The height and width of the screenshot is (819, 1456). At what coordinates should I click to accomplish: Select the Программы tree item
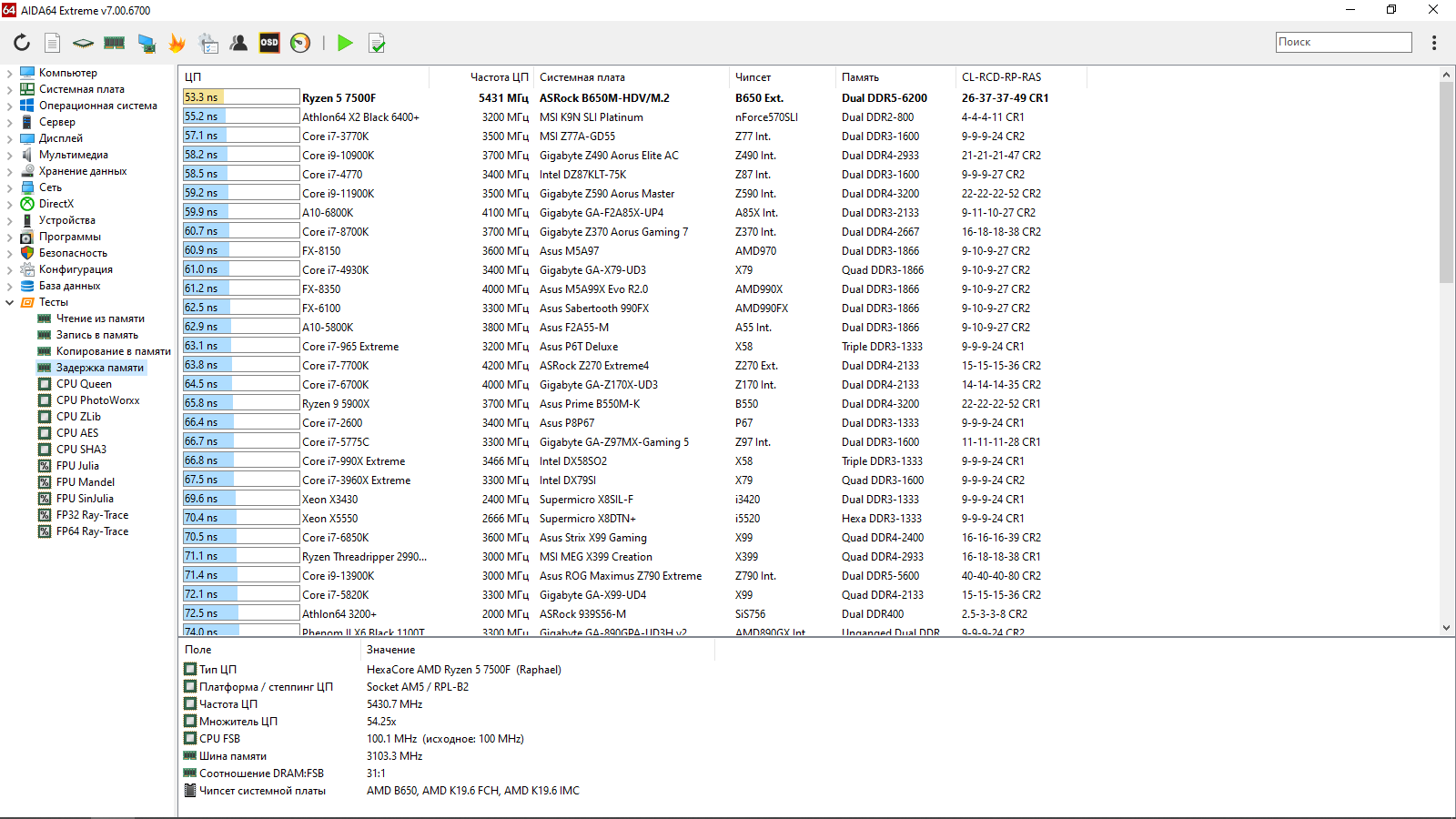(69, 237)
